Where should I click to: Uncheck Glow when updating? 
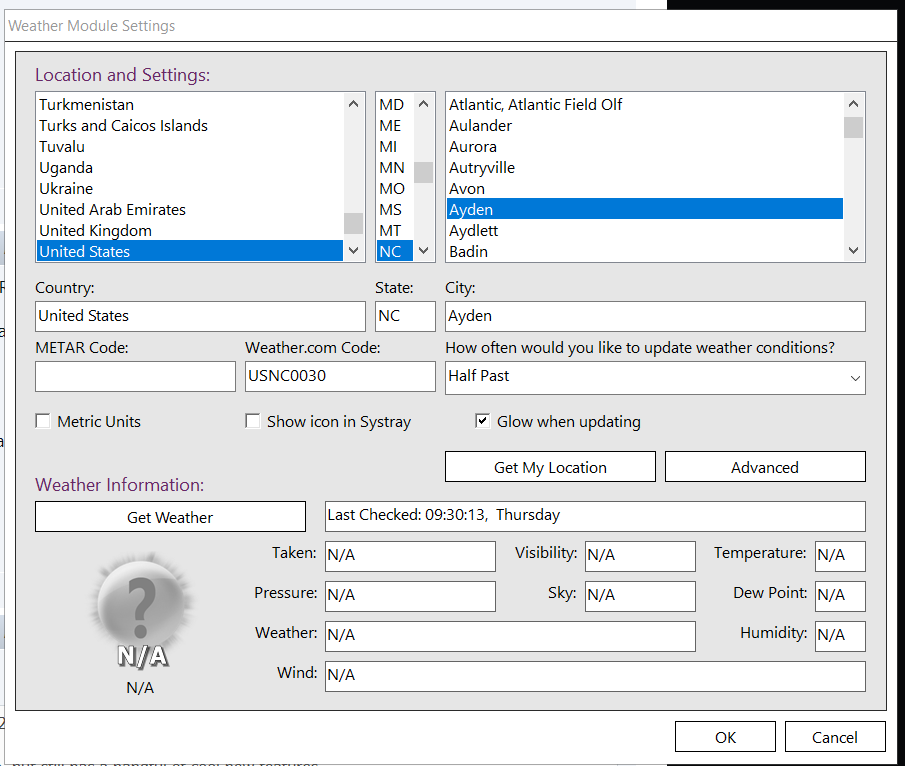(x=483, y=421)
